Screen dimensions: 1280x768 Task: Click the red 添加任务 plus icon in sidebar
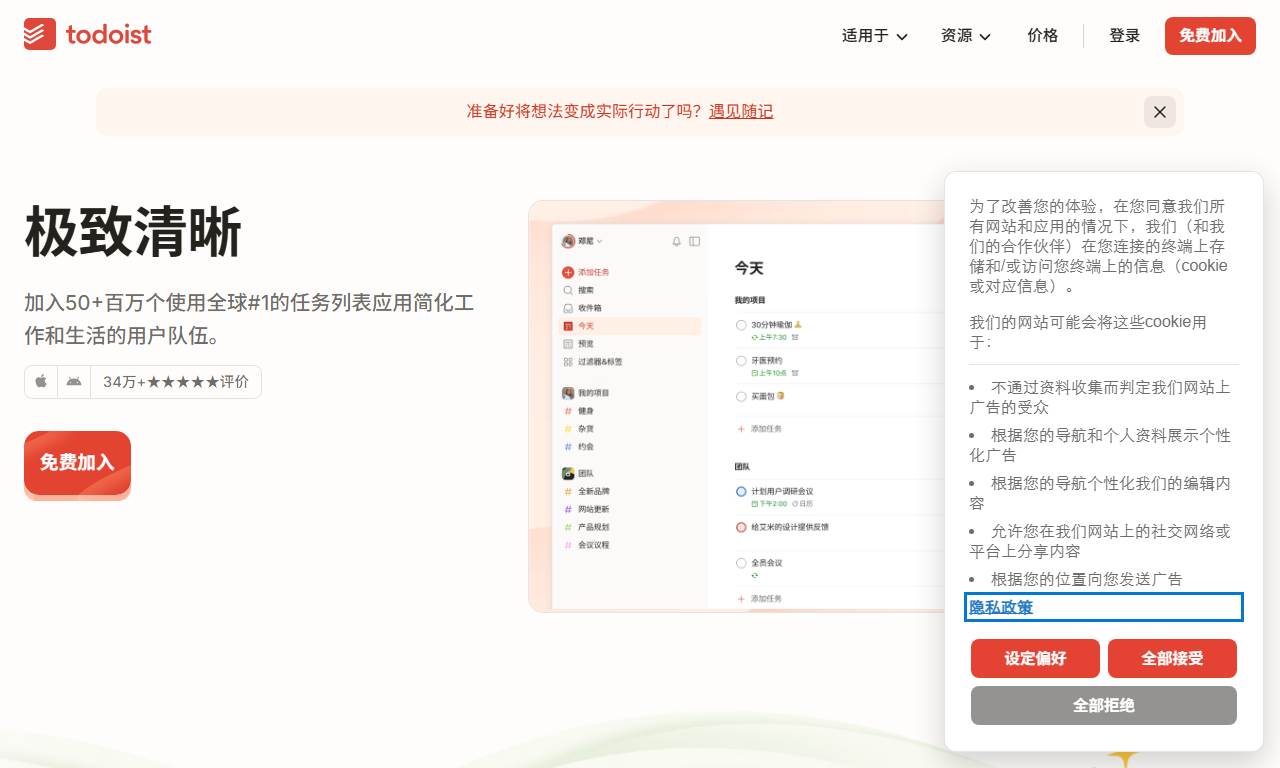(x=568, y=272)
